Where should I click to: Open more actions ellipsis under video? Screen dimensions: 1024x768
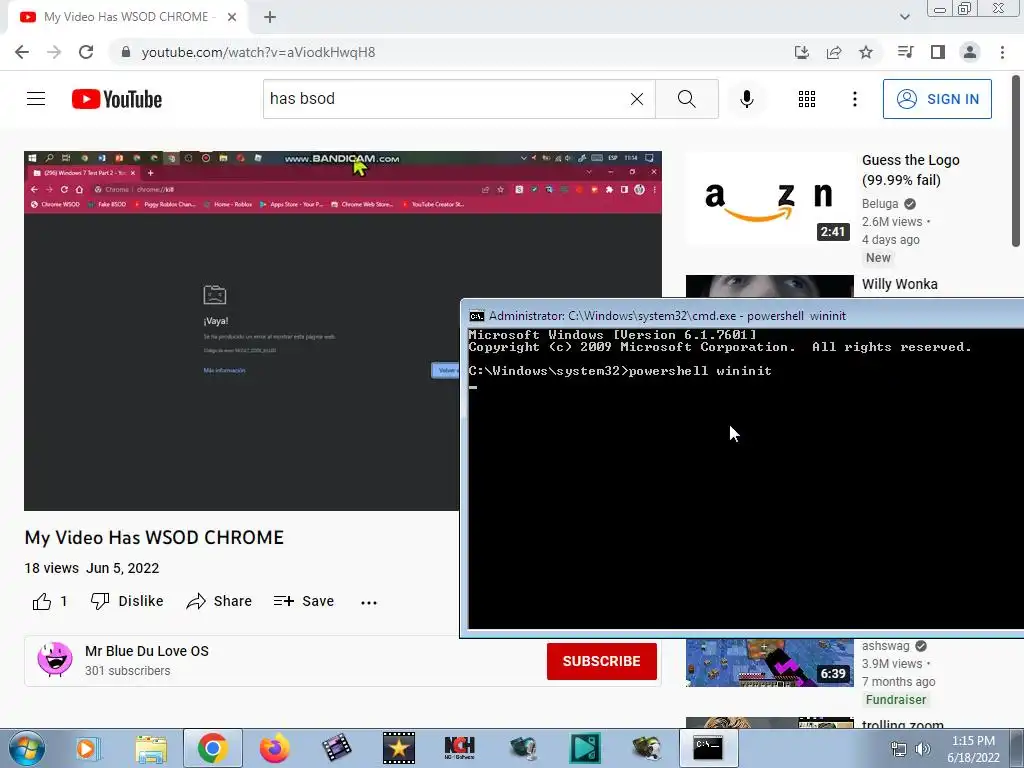[x=369, y=602]
